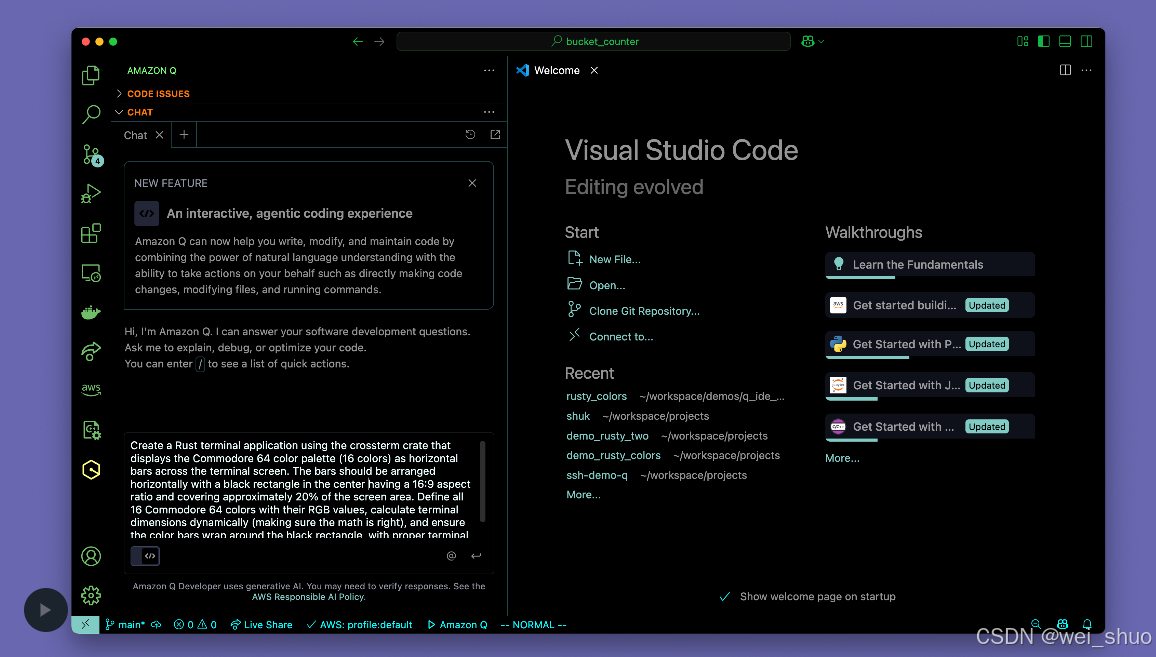This screenshot has height=657, width=1156.
Task: Click the main* branch in status bar
Action: pos(125,625)
